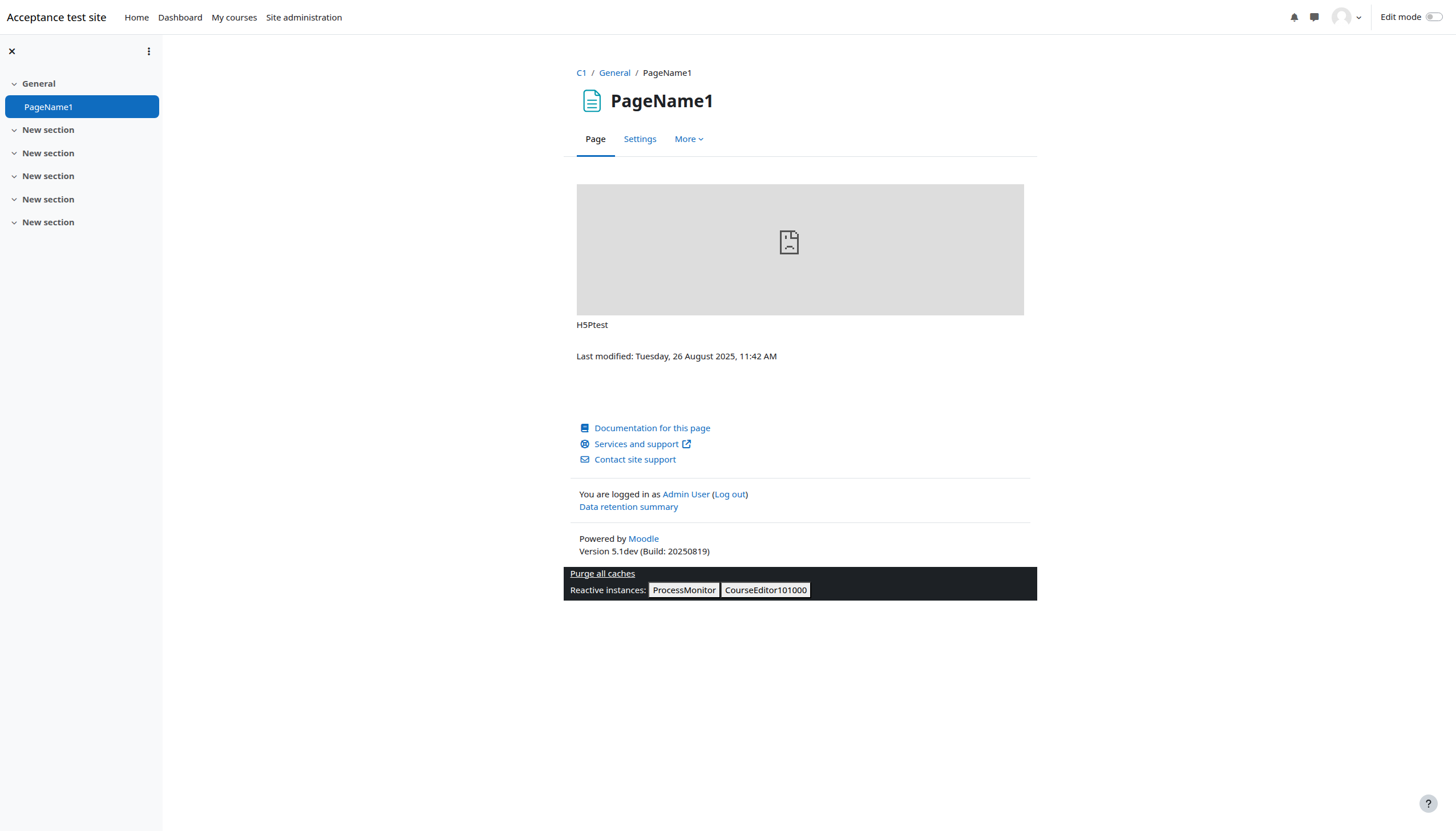The height and width of the screenshot is (831, 1456).
Task: Expand the More tab dropdown
Action: pyautogui.click(x=688, y=139)
